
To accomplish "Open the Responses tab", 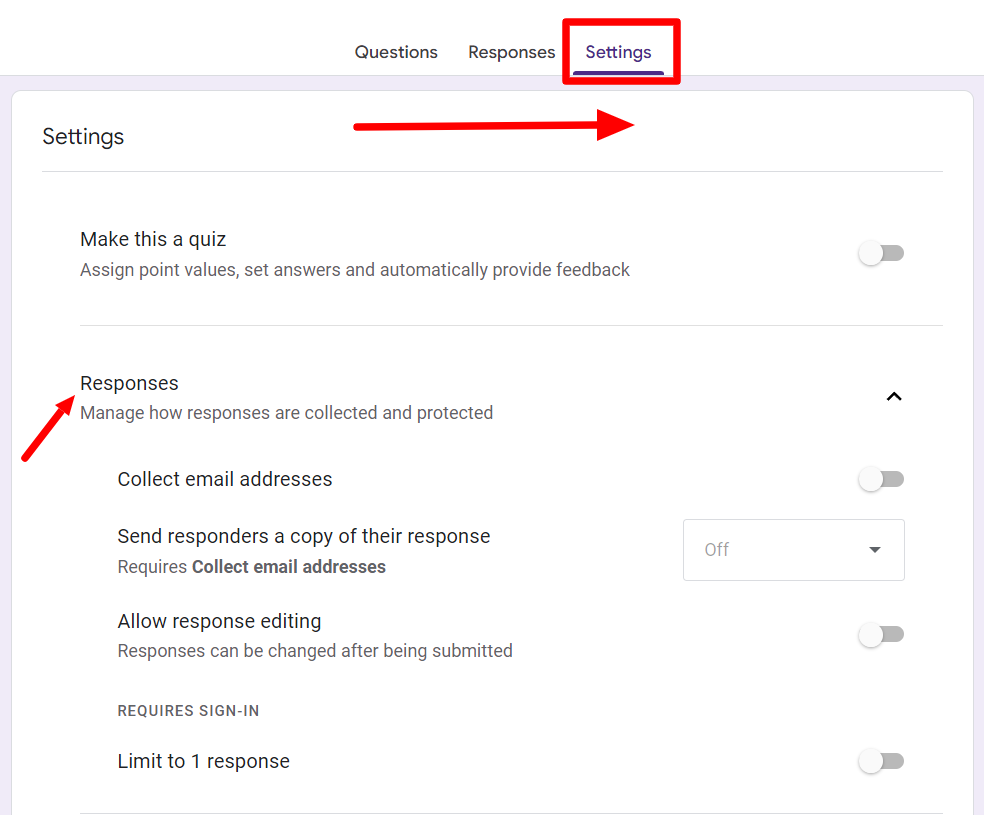I will click(x=511, y=52).
